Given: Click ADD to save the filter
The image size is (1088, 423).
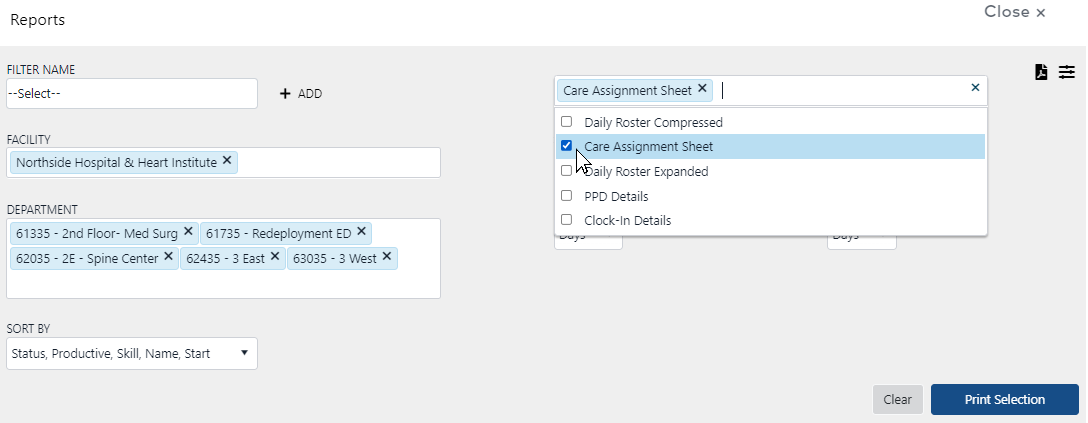Looking at the screenshot, I should tap(300, 94).
